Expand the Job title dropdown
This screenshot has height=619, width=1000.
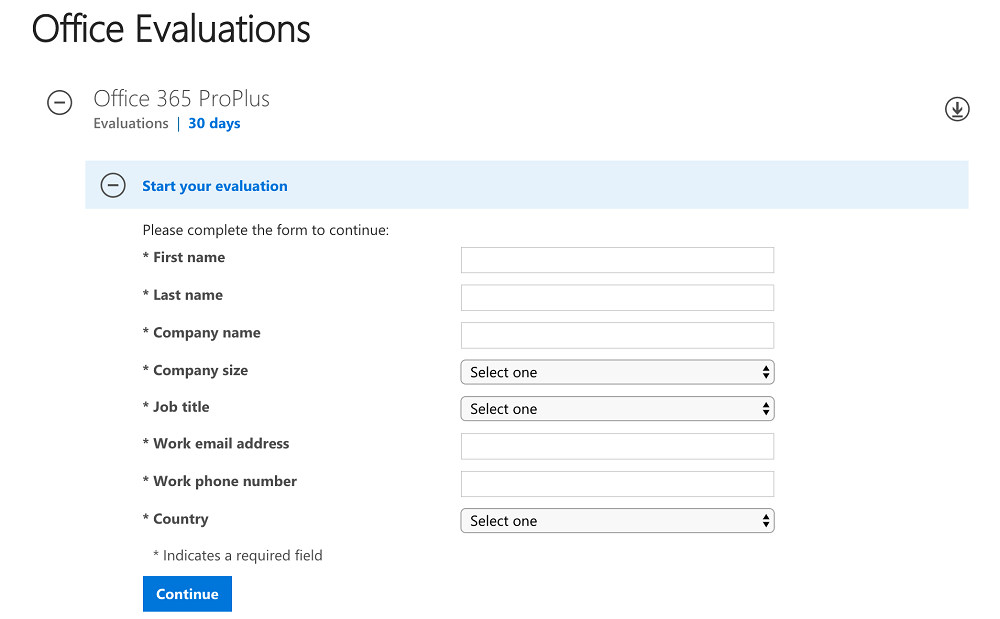click(617, 409)
